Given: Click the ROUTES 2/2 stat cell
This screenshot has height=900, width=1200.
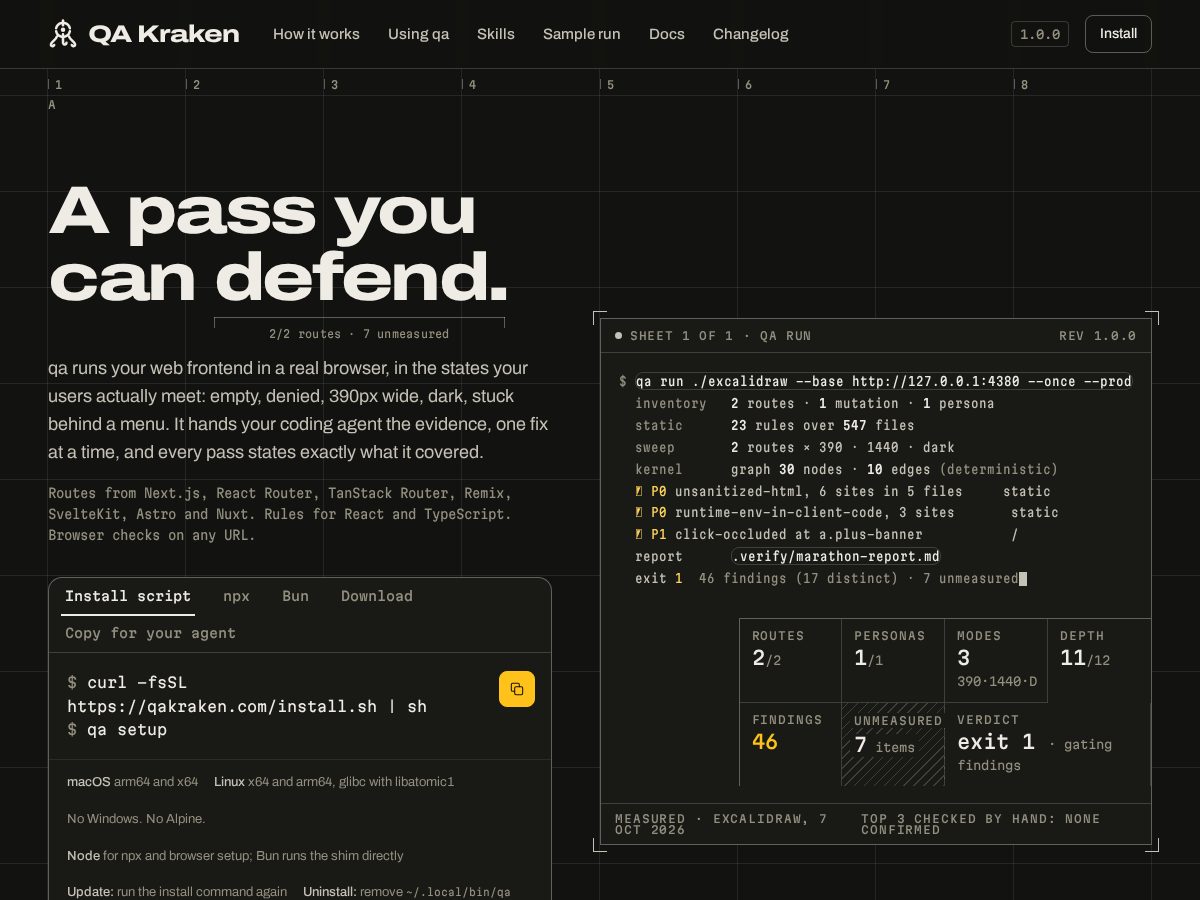Looking at the screenshot, I should coord(790,660).
